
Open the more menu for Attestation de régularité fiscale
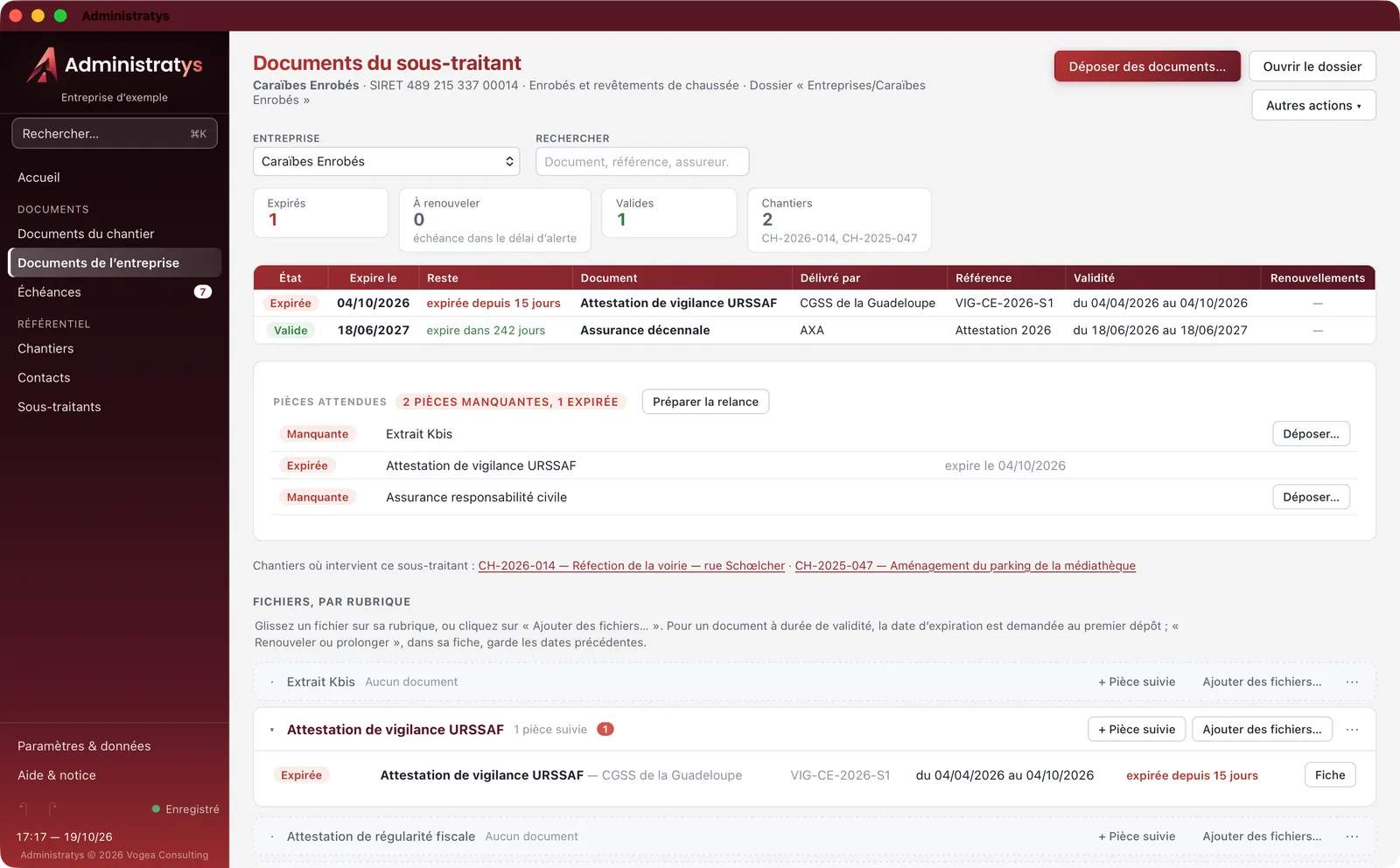tap(1352, 836)
